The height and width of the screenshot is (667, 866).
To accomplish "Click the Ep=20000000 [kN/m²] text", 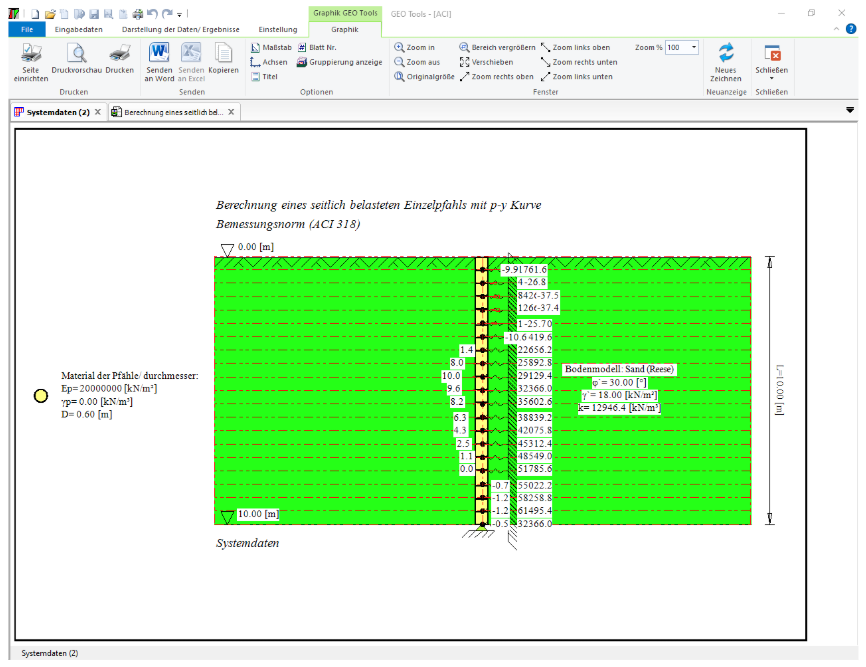I will 109,389.
